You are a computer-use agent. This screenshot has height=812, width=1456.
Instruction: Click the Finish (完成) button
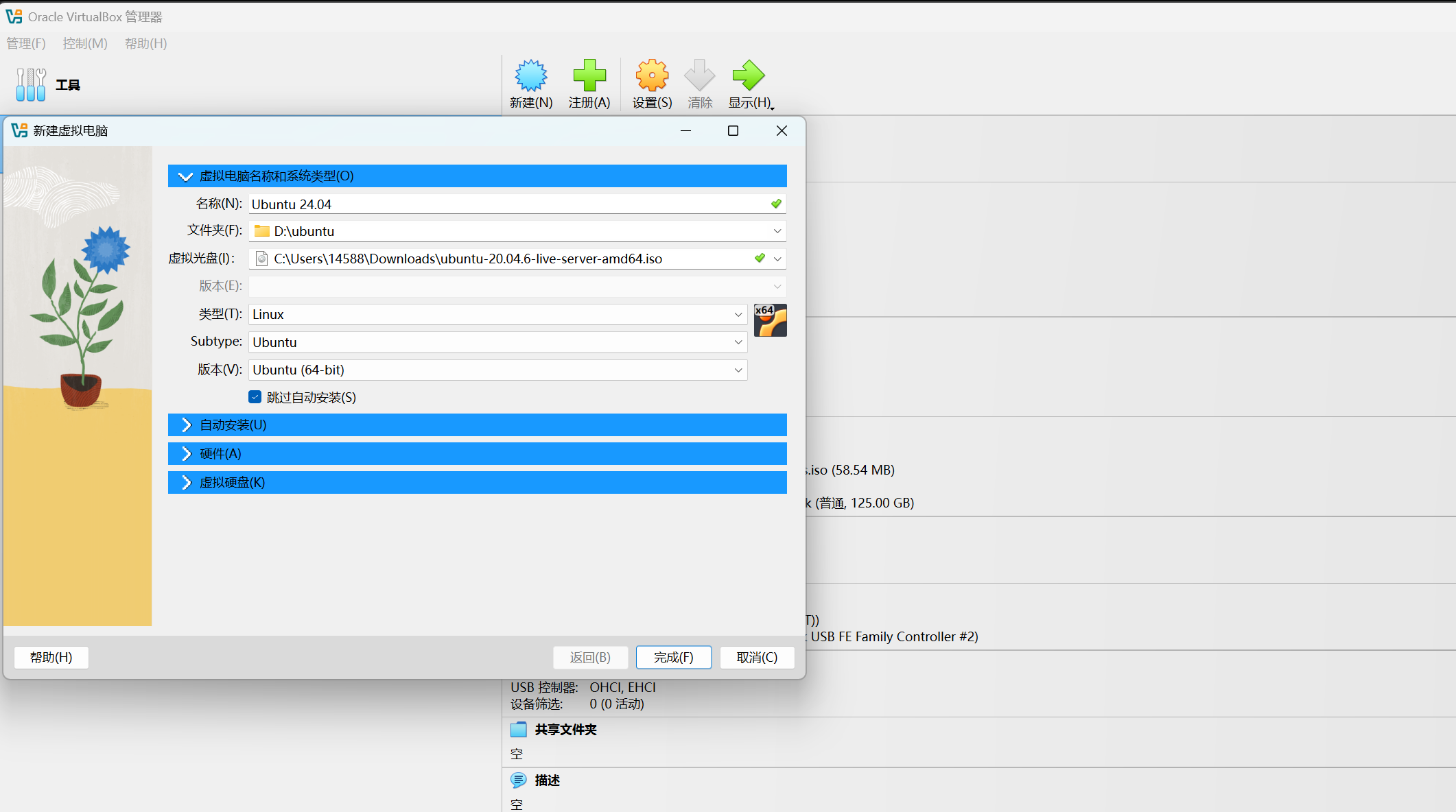pyautogui.click(x=673, y=657)
